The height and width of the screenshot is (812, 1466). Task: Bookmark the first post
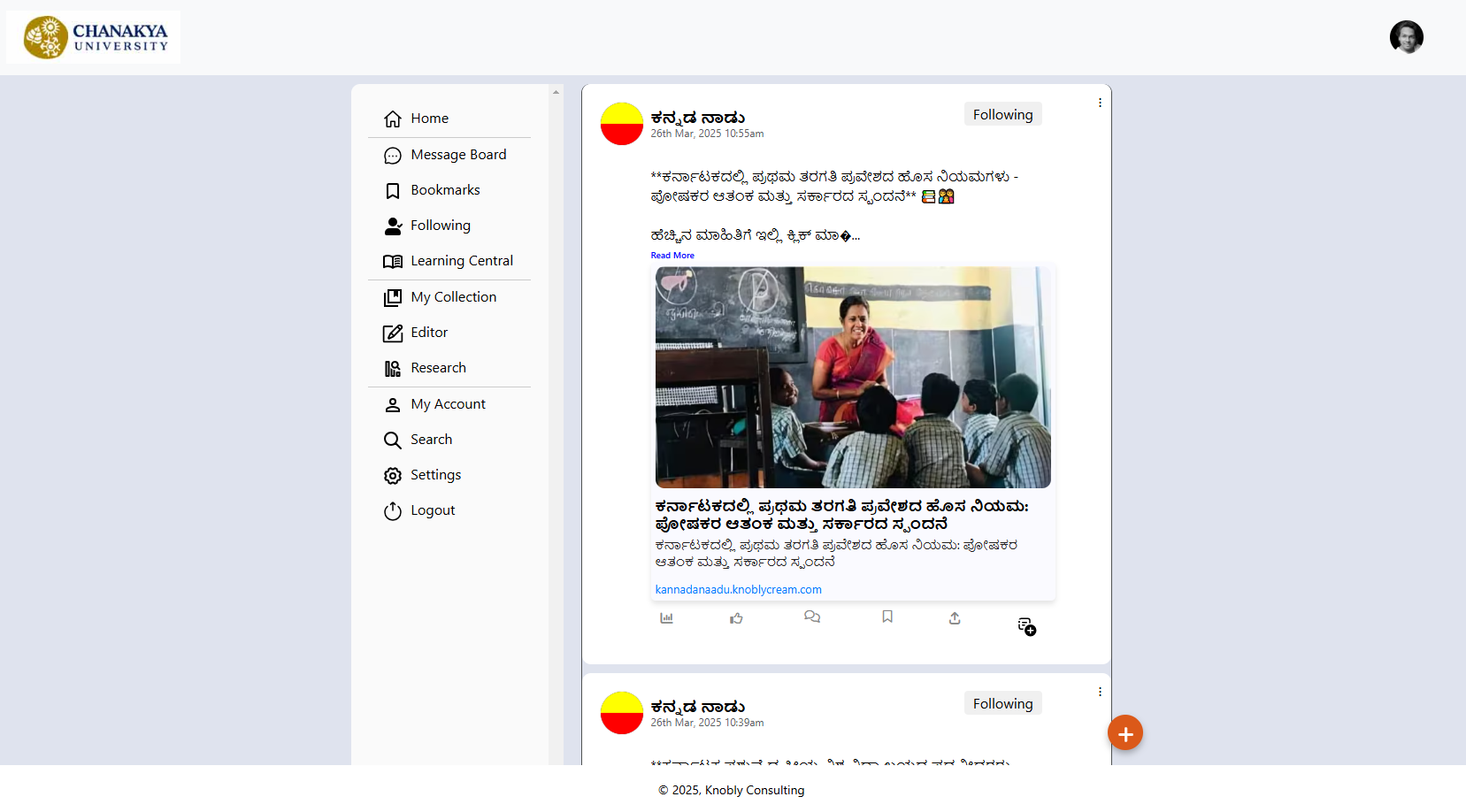[x=887, y=617]
